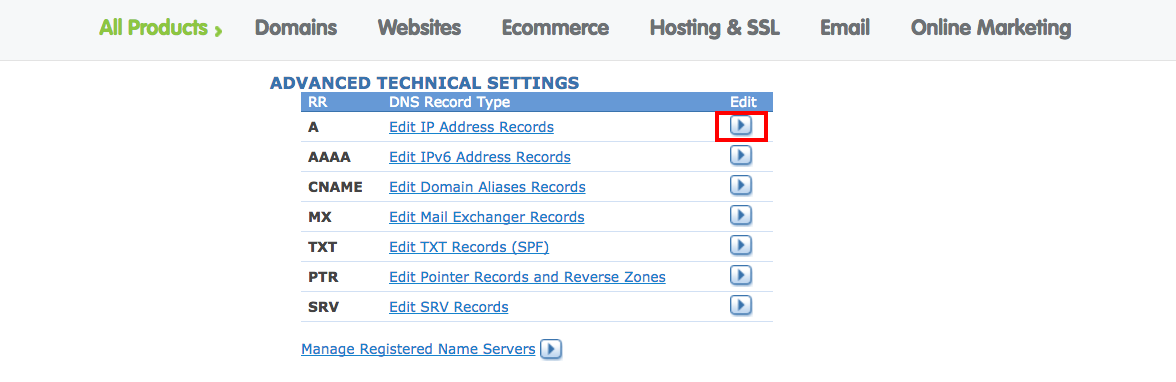This screenshot has height=382, width=1176.
Task: Open Edit IP Address Records link
Action: [471, 128]
